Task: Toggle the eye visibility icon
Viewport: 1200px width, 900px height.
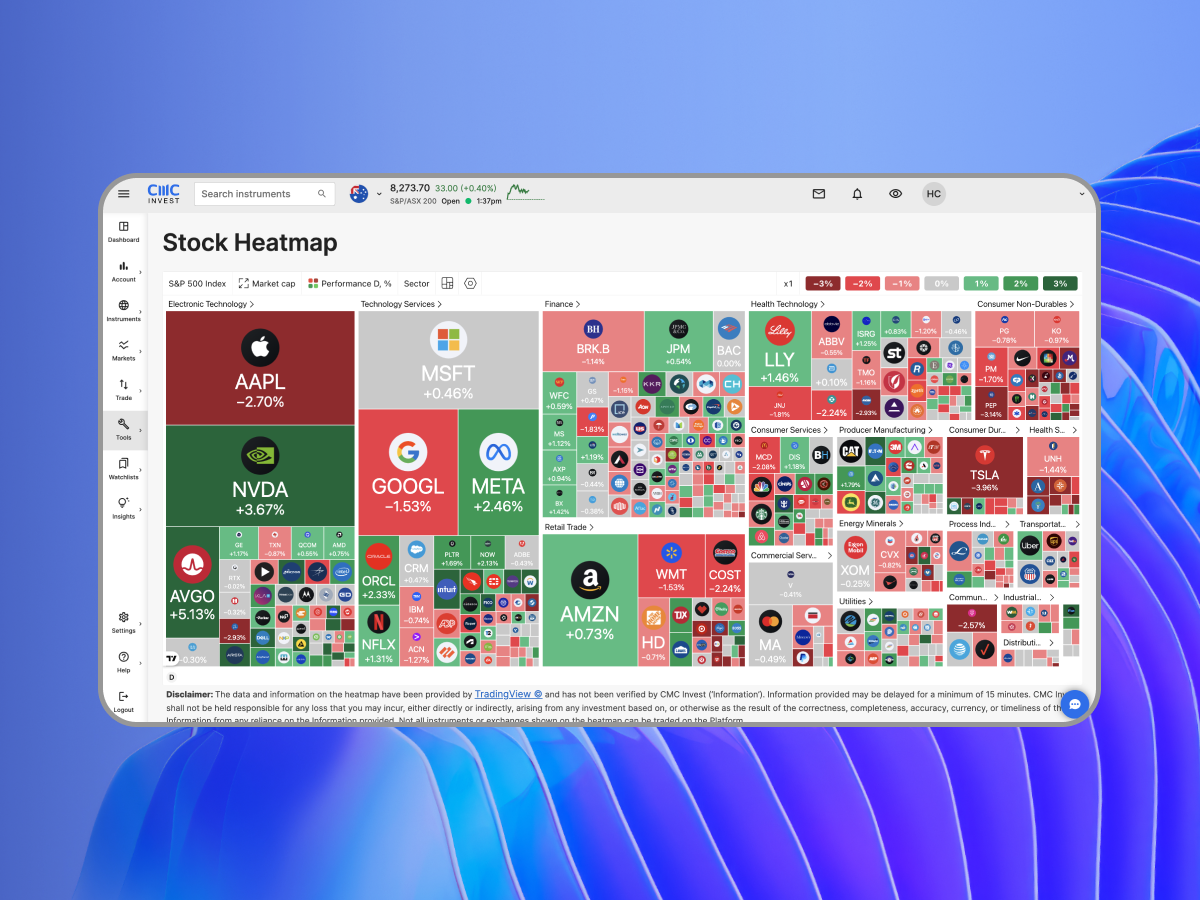Action: click(895, 194)
